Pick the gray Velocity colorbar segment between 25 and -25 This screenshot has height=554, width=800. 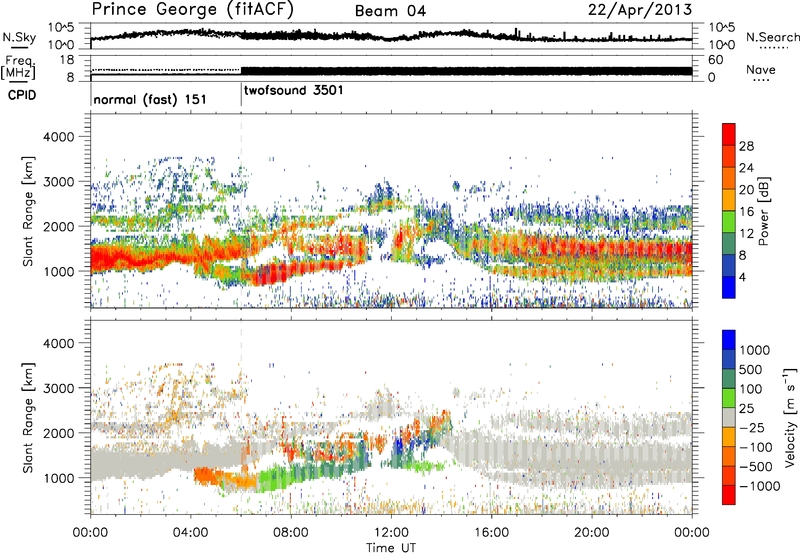coord(729,417)
